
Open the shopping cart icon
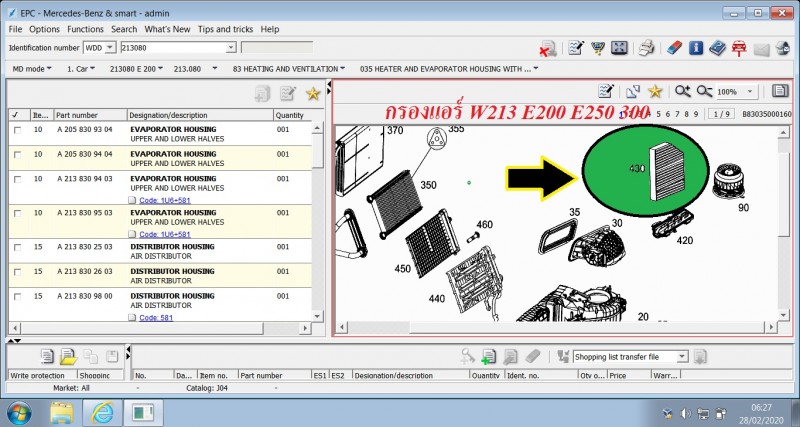click(x=597, y=48)
